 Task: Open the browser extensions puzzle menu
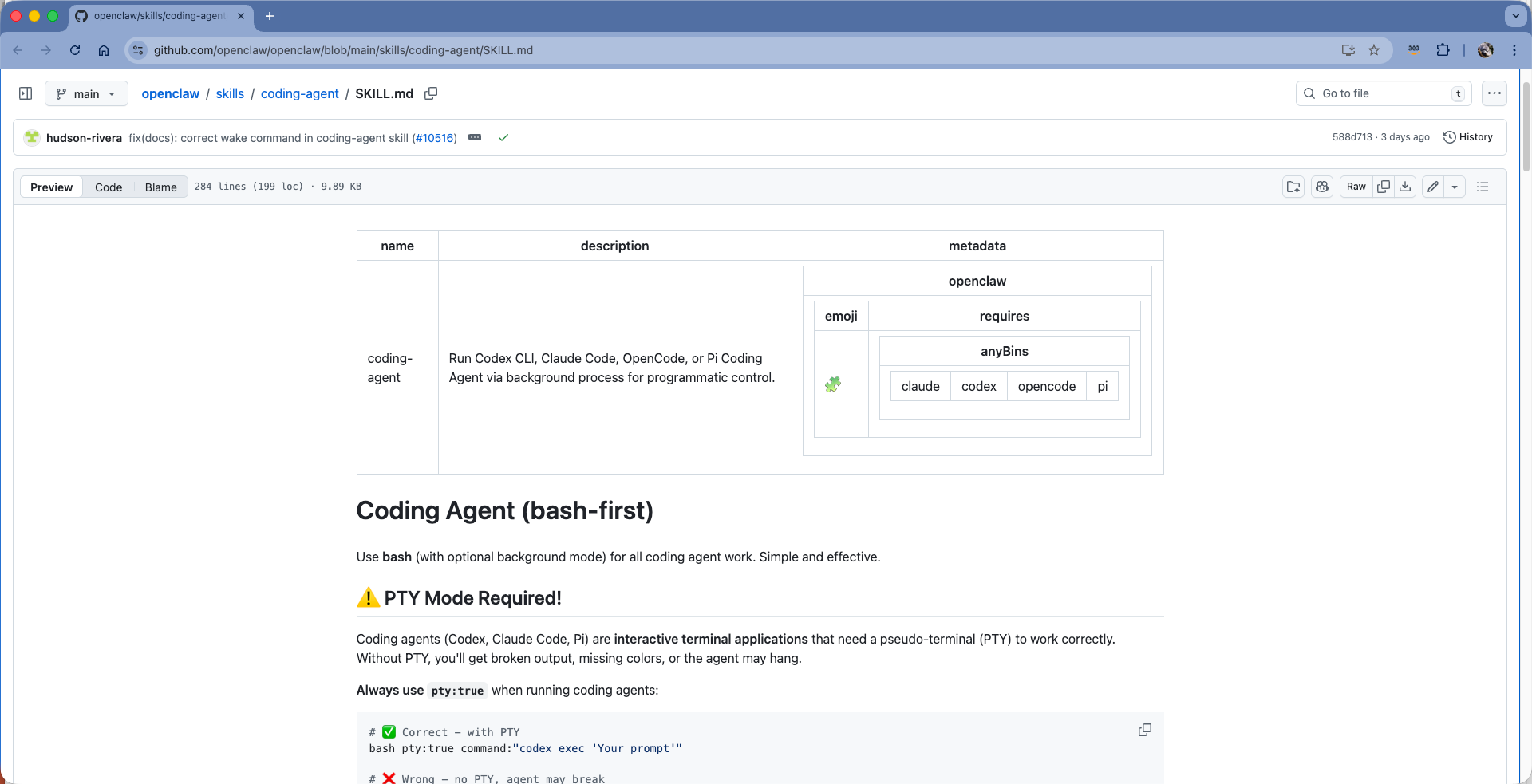pos(1443,50)
